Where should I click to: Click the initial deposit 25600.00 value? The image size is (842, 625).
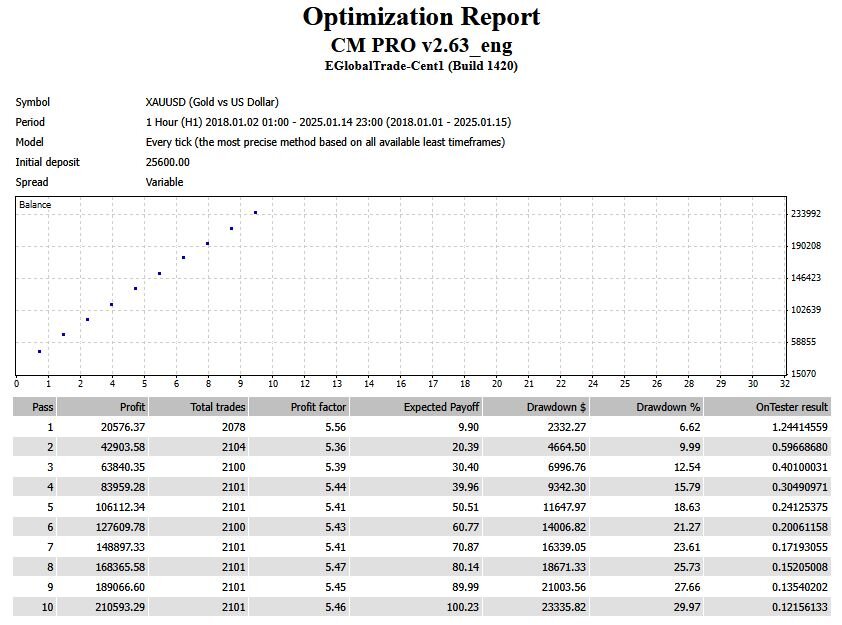[168, 162]
